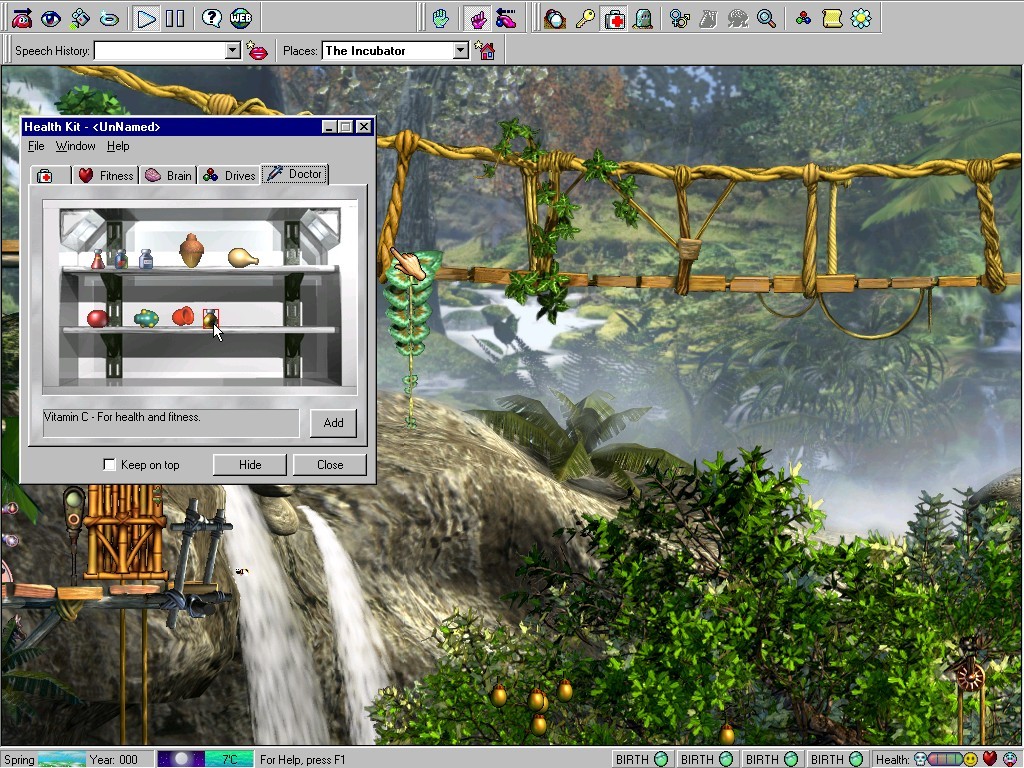The height and width of the screenshot is (768, 1024).
Task: Open the Hatchery egg icon
Action: pyautogui.click(x=554, y=18)
